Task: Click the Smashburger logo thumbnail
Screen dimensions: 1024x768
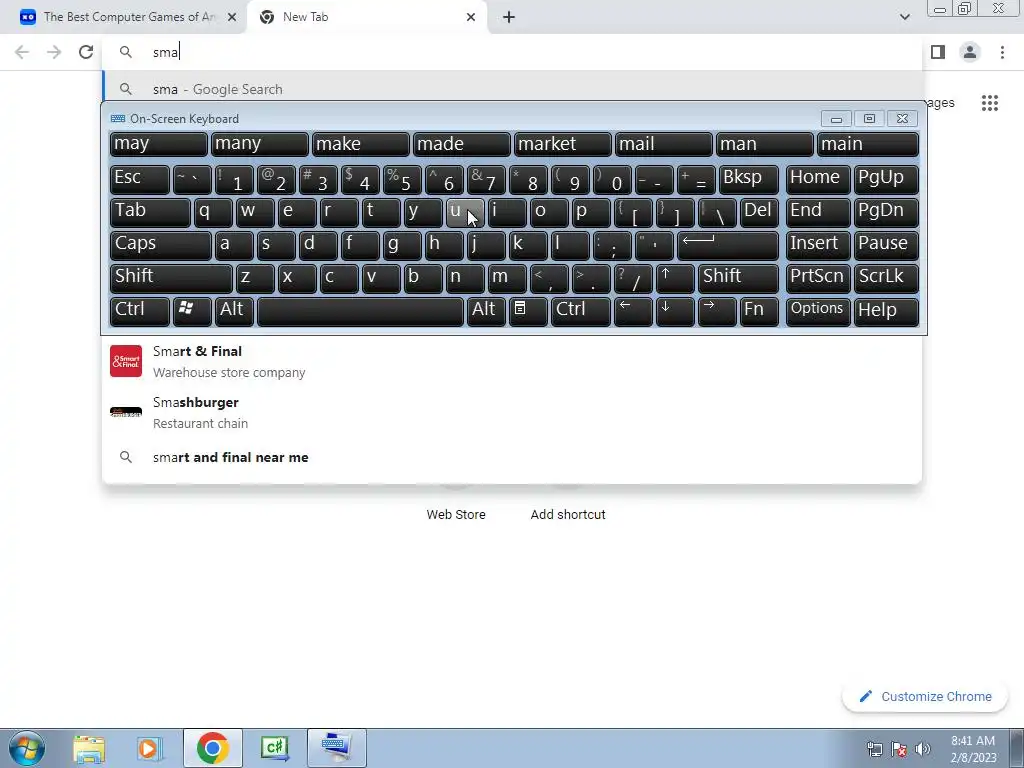Action: pyautogui.click(x=126, y=412)
